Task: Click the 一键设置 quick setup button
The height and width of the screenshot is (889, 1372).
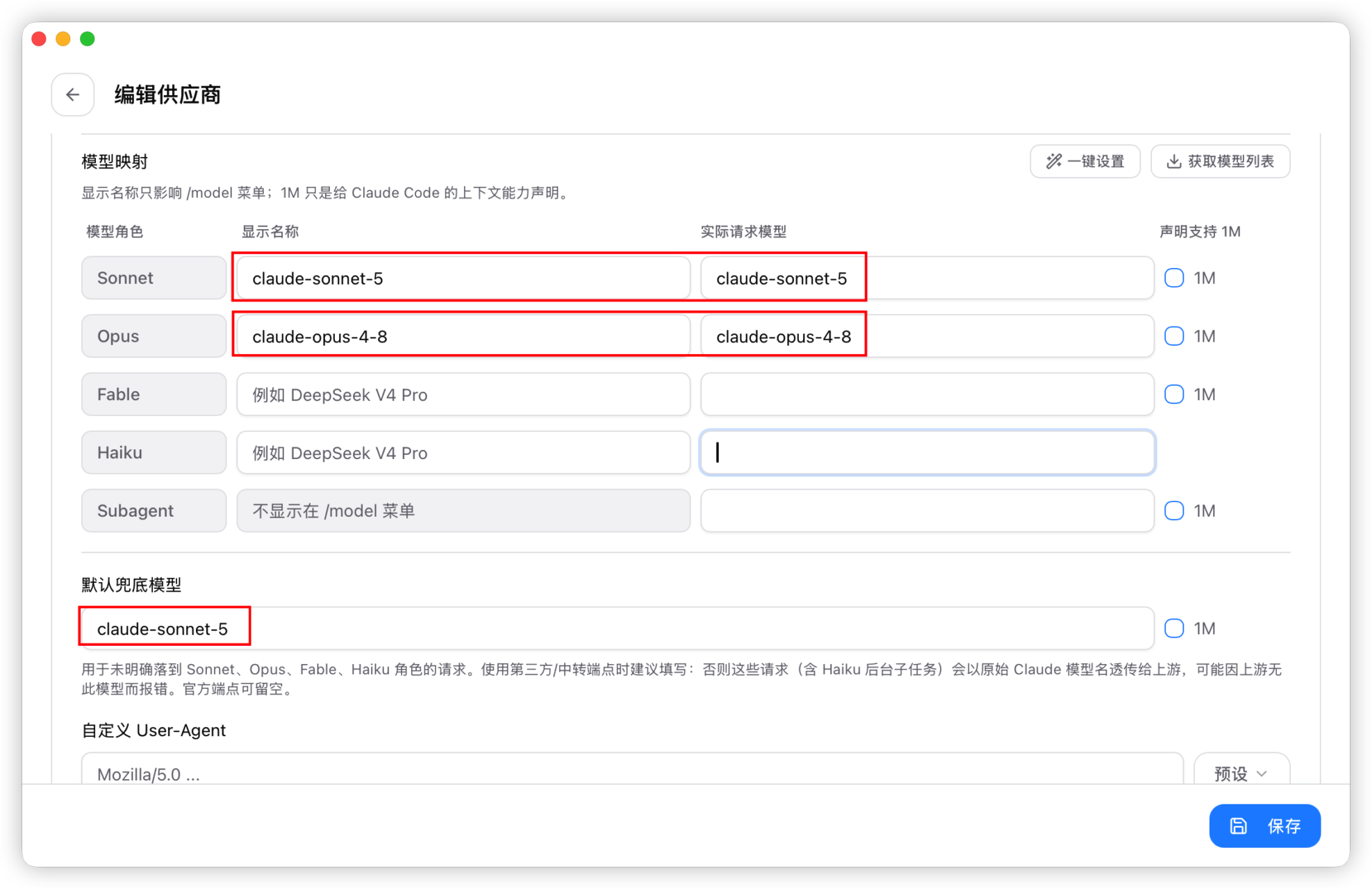Action: click(x=1085, y=161)
